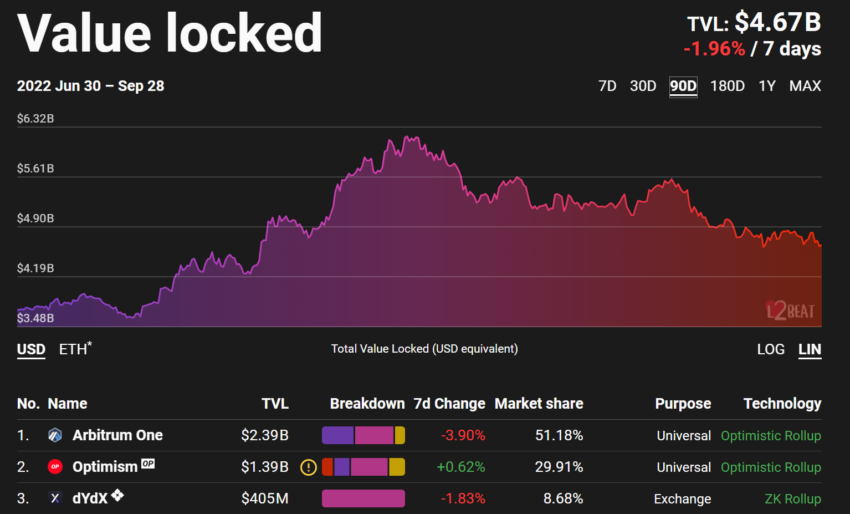Image resolution: width=850 pixels, height=514 pixels.
Task: Show the MAX time range
Action: pyautogui.click(x=805, y=86)
